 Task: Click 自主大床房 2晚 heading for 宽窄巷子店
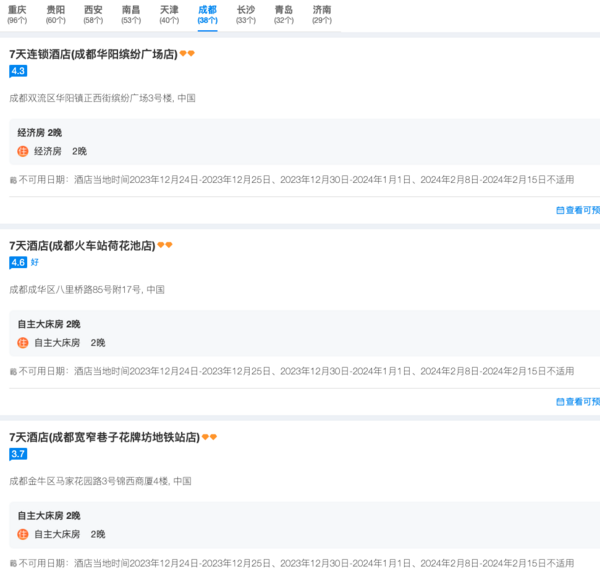[x=49, y=516]
